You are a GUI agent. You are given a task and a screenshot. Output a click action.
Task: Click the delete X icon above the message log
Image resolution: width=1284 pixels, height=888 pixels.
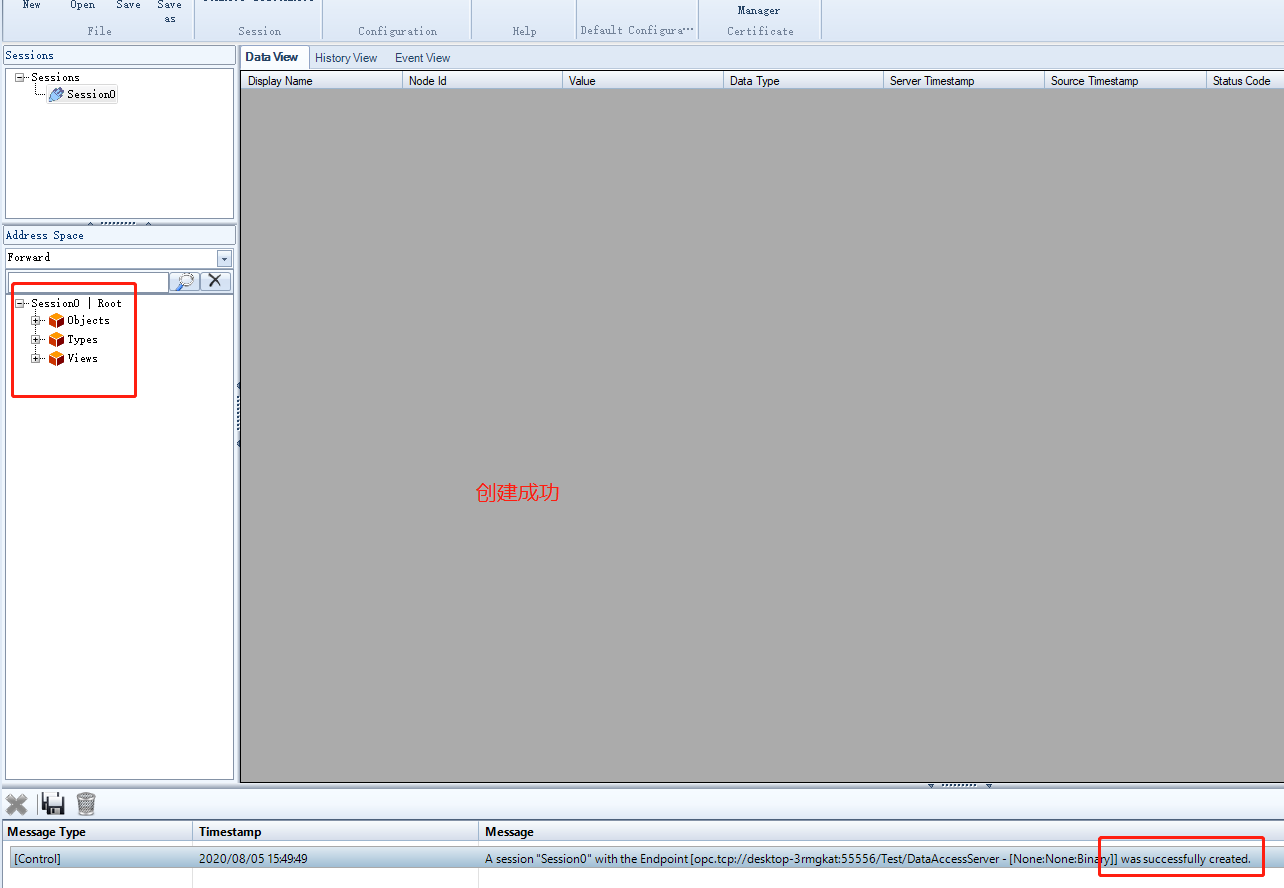pos(17,804)
